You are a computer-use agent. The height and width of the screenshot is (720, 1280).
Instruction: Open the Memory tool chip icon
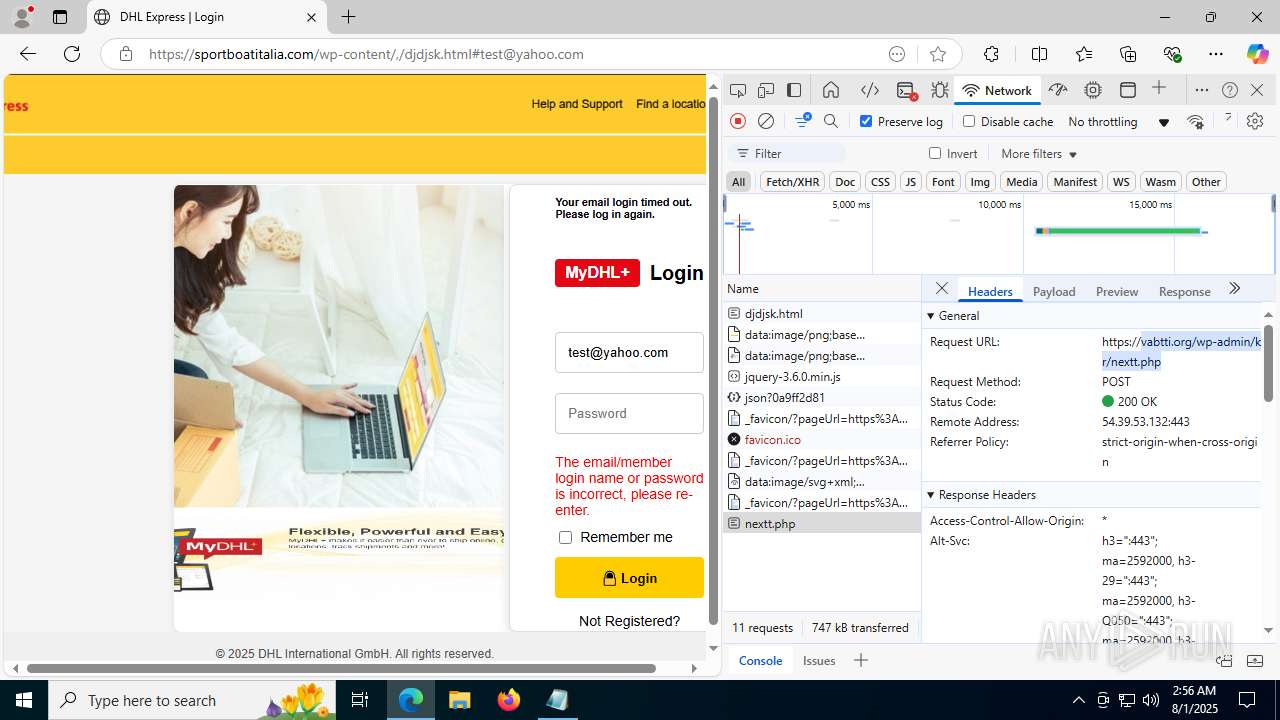coord(1093,90)
